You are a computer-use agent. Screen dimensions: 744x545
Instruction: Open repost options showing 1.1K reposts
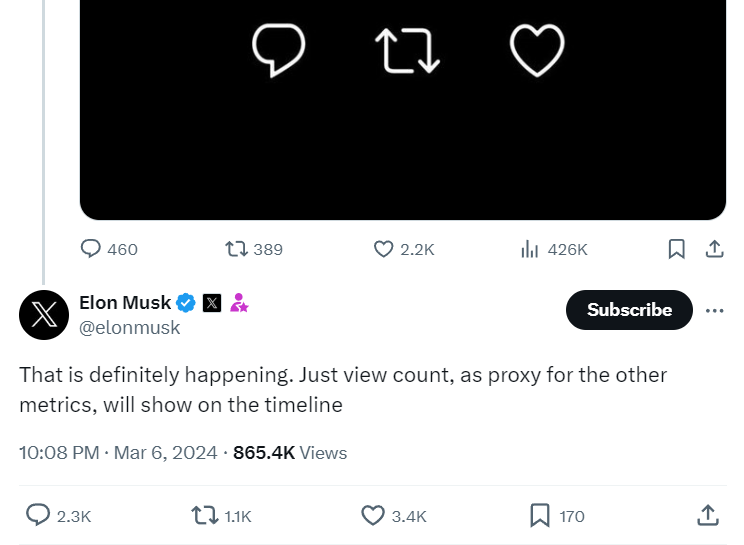tap(205, 515)
